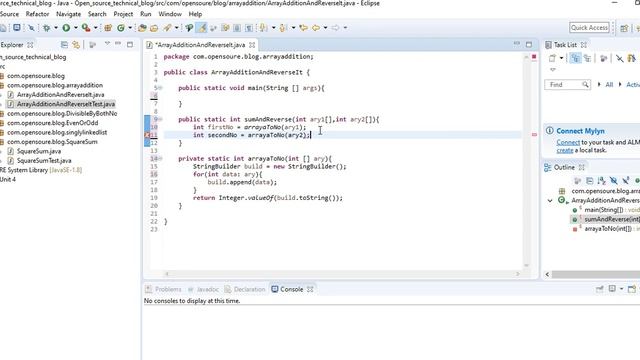Open the Source menu
This screenshot has width=640, height=360.
coord(9,14)
